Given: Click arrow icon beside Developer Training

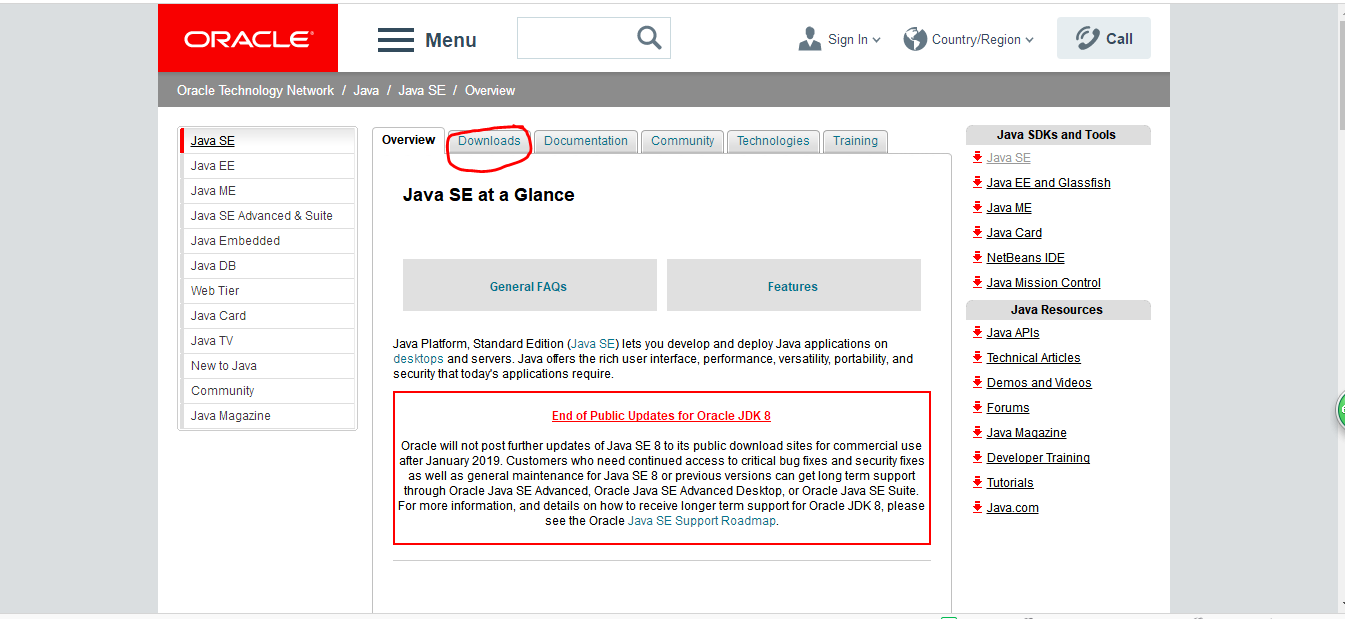Looking at the screenshot, I should (977, 457).
